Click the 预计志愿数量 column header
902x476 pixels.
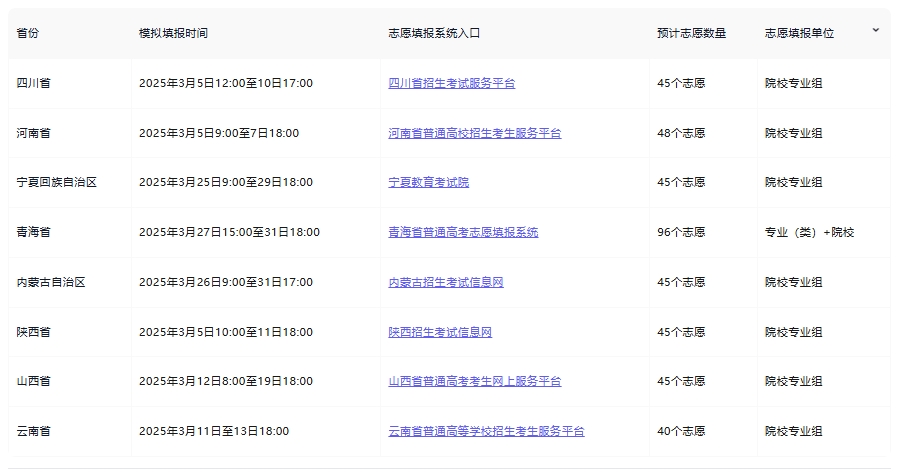(x=691, y=33)
